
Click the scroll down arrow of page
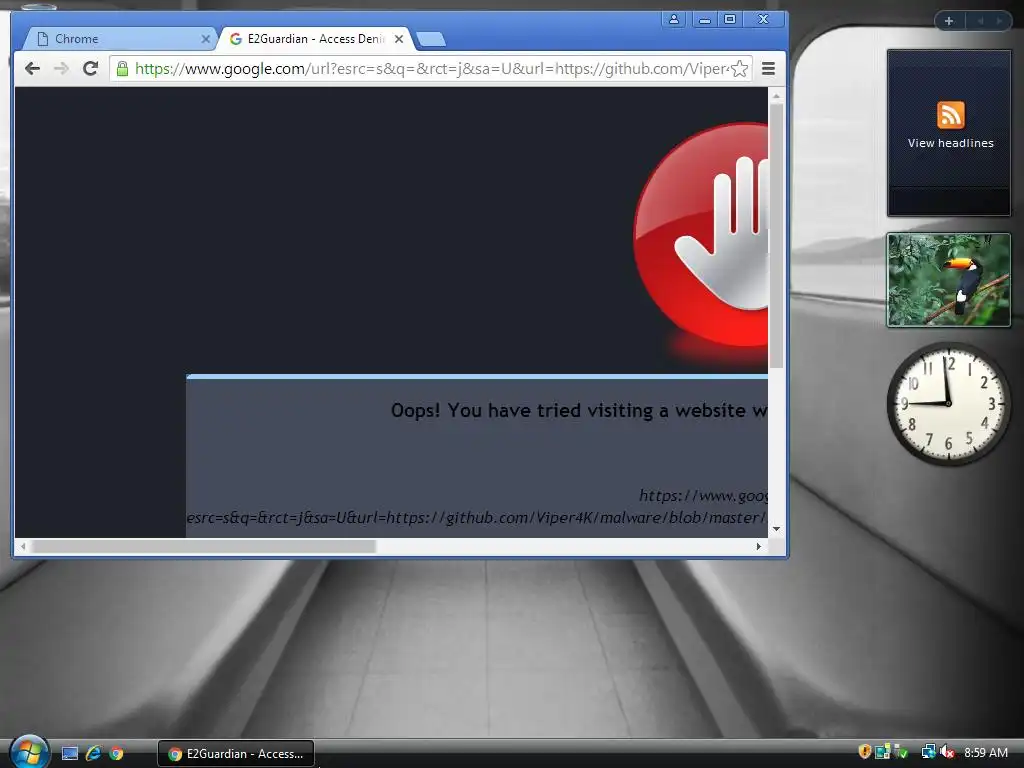point(776,529)
